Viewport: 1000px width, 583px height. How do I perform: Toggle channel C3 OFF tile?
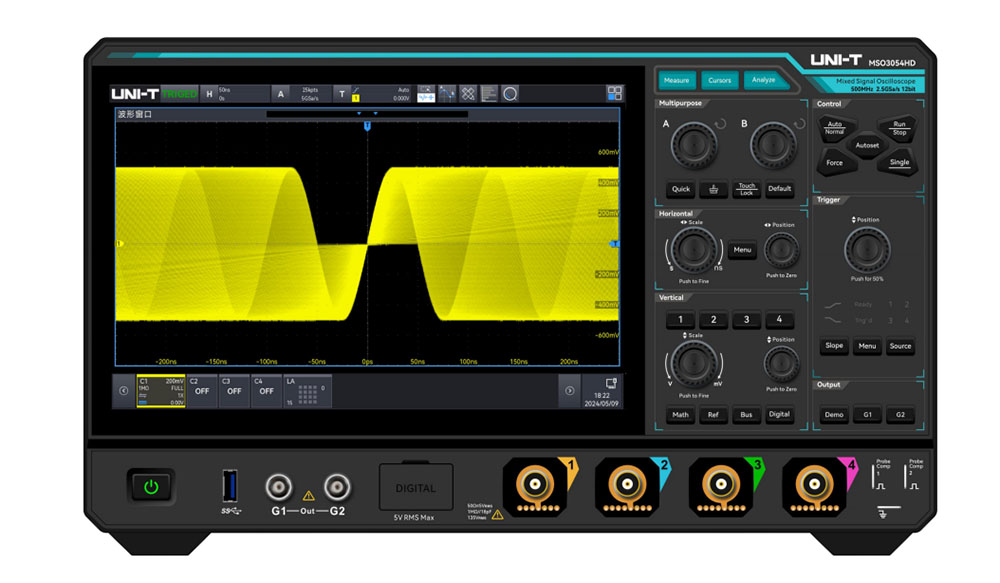click(234, 391)
